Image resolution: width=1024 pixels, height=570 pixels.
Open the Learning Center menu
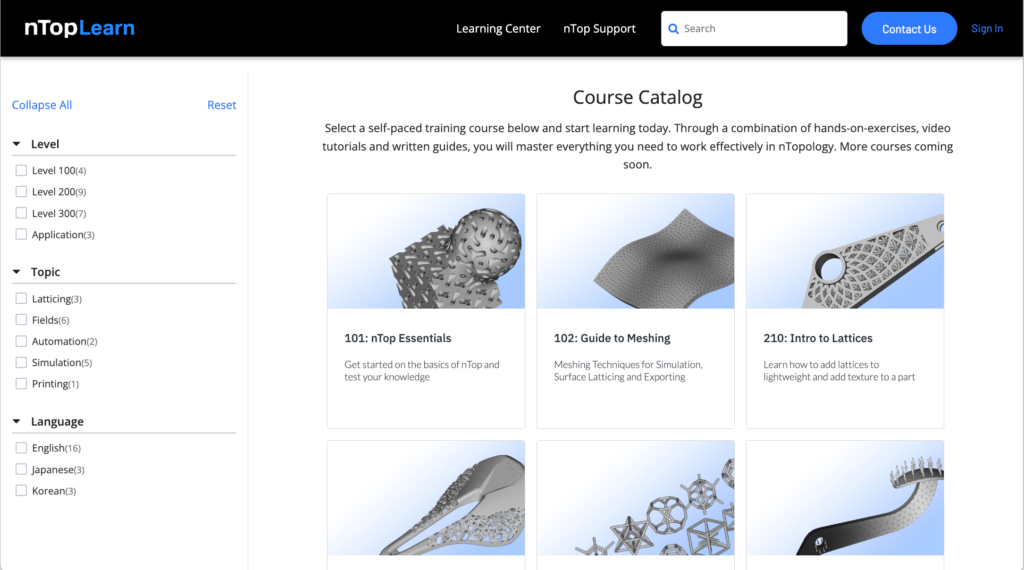pos(498,29)
